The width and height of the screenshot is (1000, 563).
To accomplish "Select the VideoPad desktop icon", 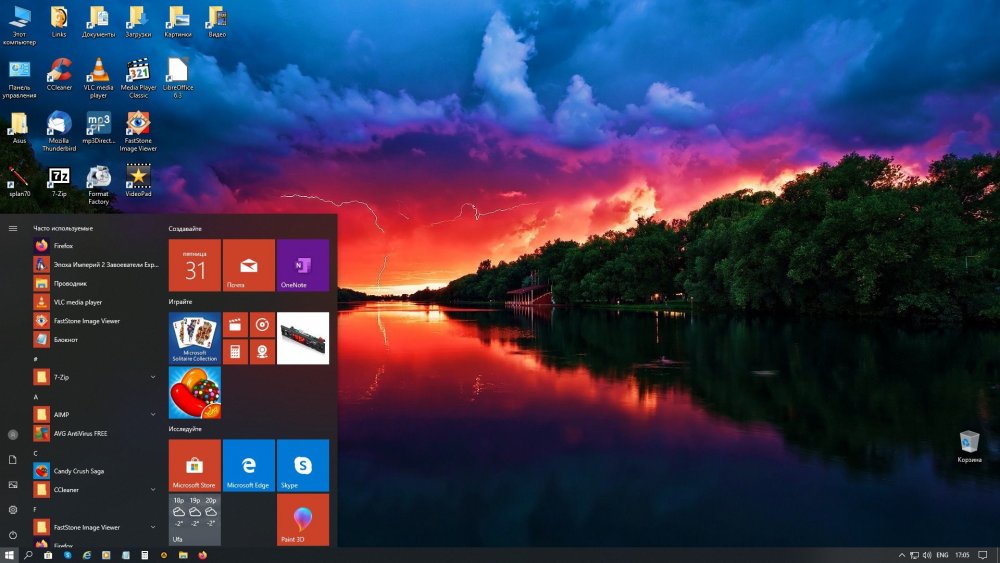I will click(138, 180).
